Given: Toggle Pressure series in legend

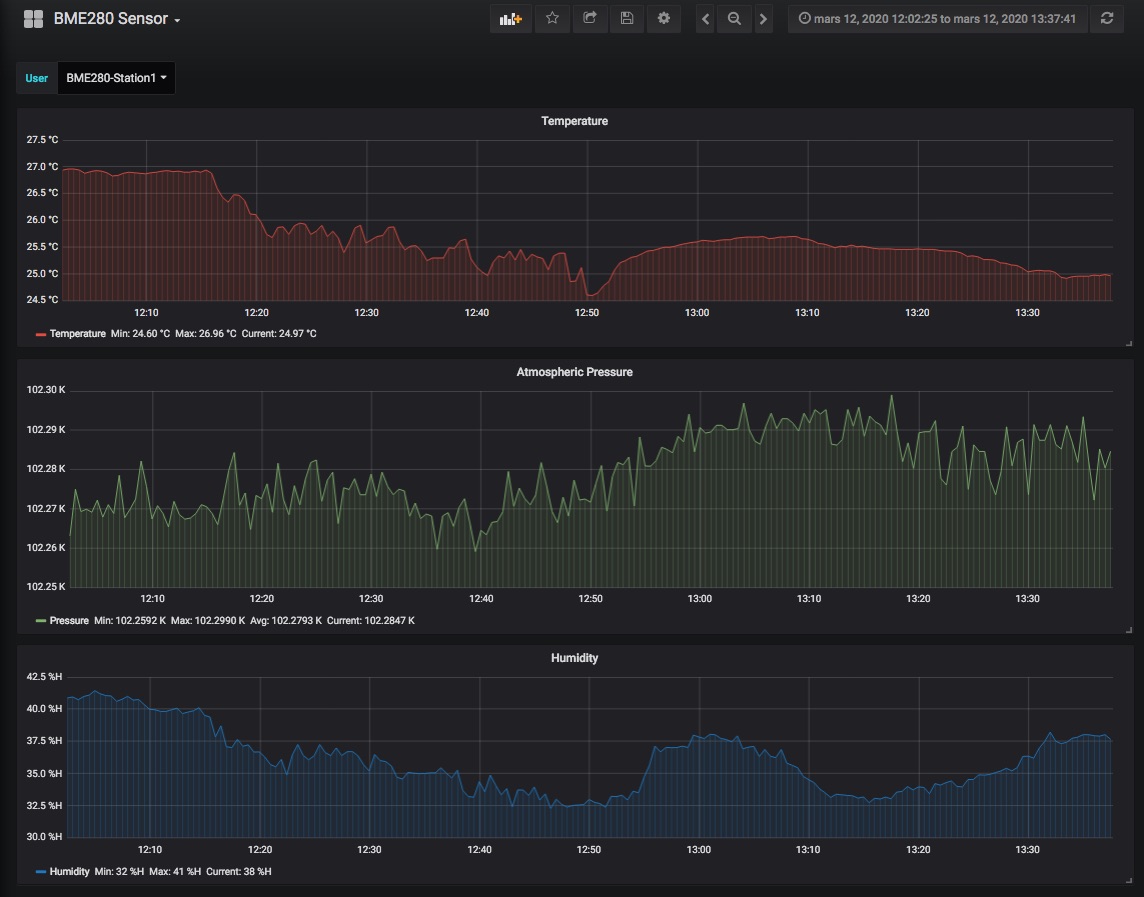Looking at the screenshot, I should click(69, 620).
